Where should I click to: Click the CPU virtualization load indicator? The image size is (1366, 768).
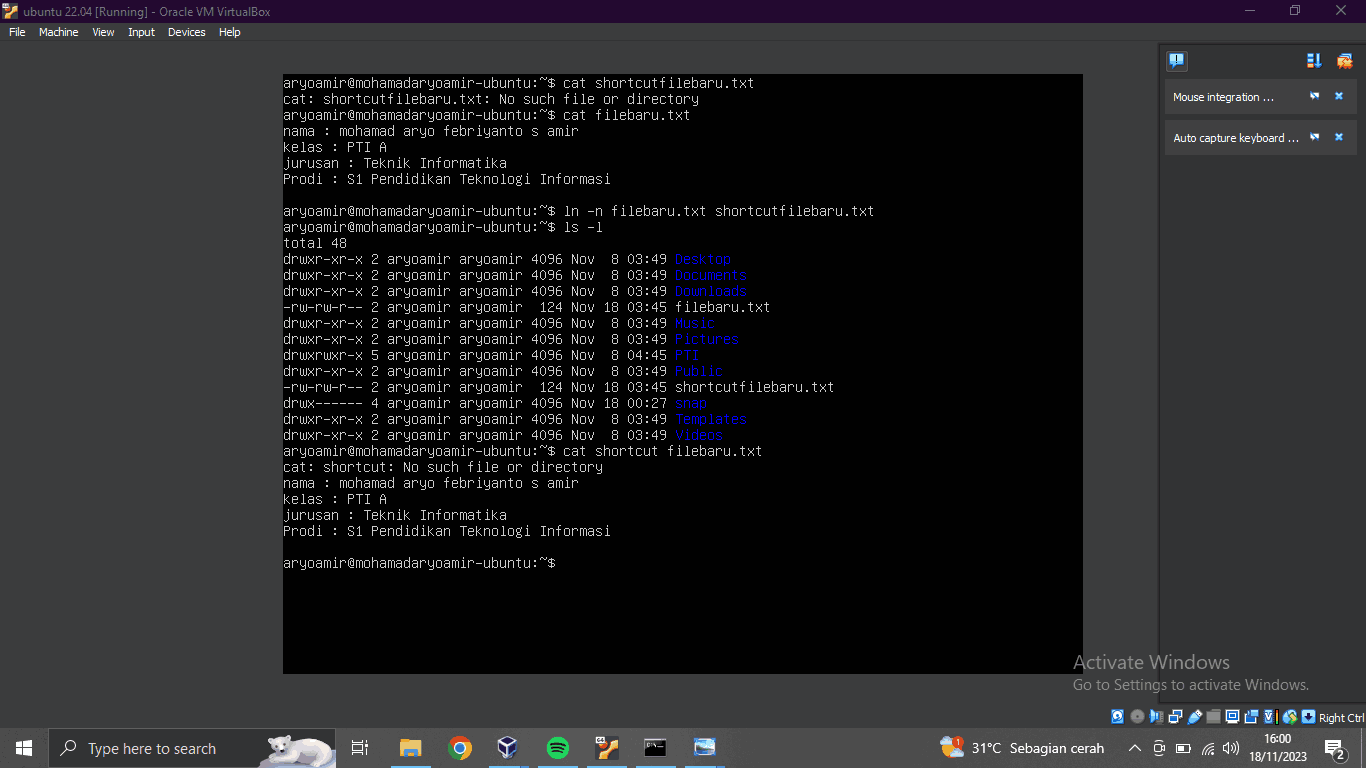1271,717
